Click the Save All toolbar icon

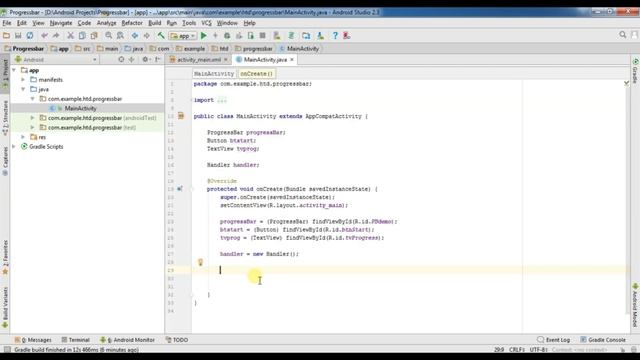click(18, 36)
